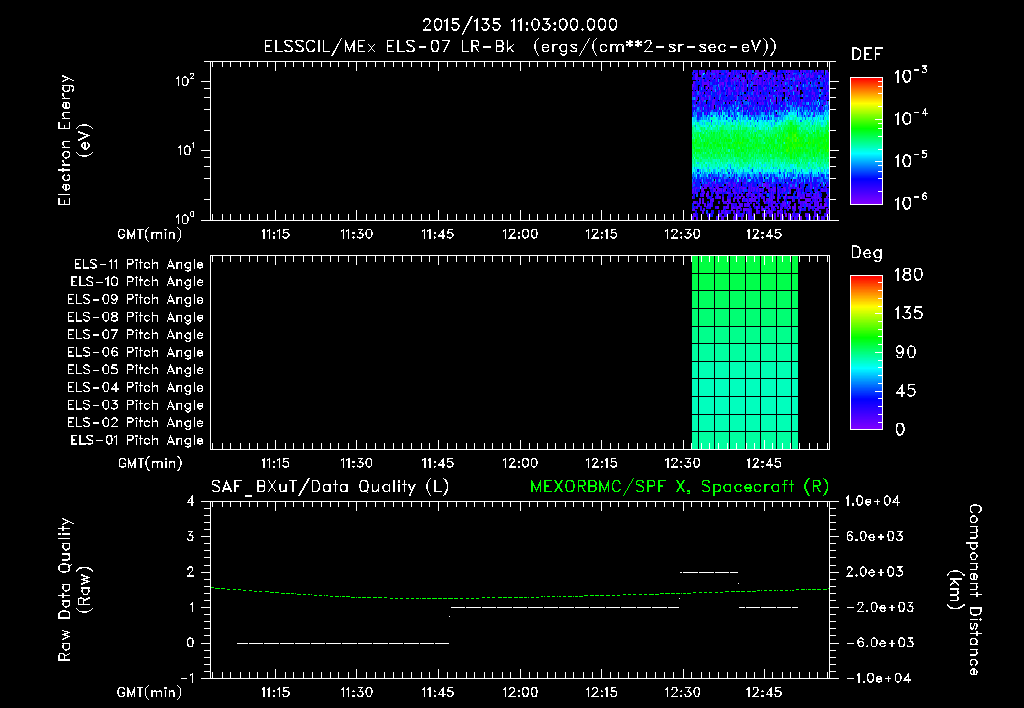Image resolution: width=1024 pixels, height=708 pixels.
Task: Click GMT(min) label under the data quality panel
Action: pos(149,692)
